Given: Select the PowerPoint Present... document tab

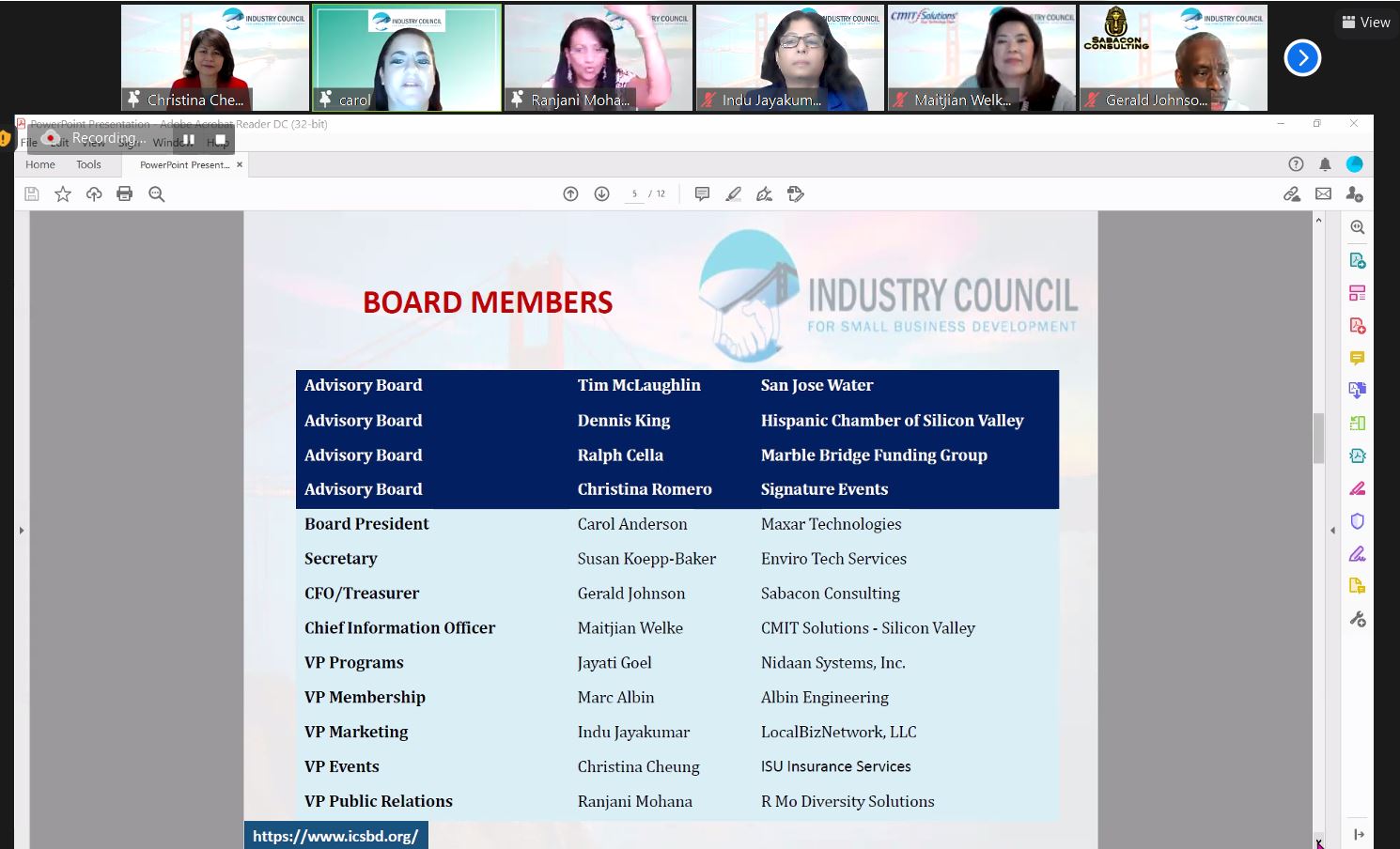Looking at the screenshot, I should coord(183,164).
